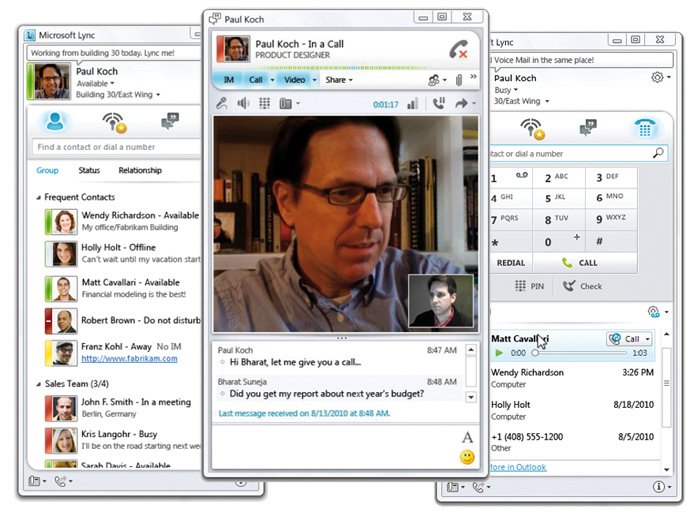The width and height of the screenshot is (690, 512).
Task: Click the paperclip attachment icon
Action: tap(459, 79)
